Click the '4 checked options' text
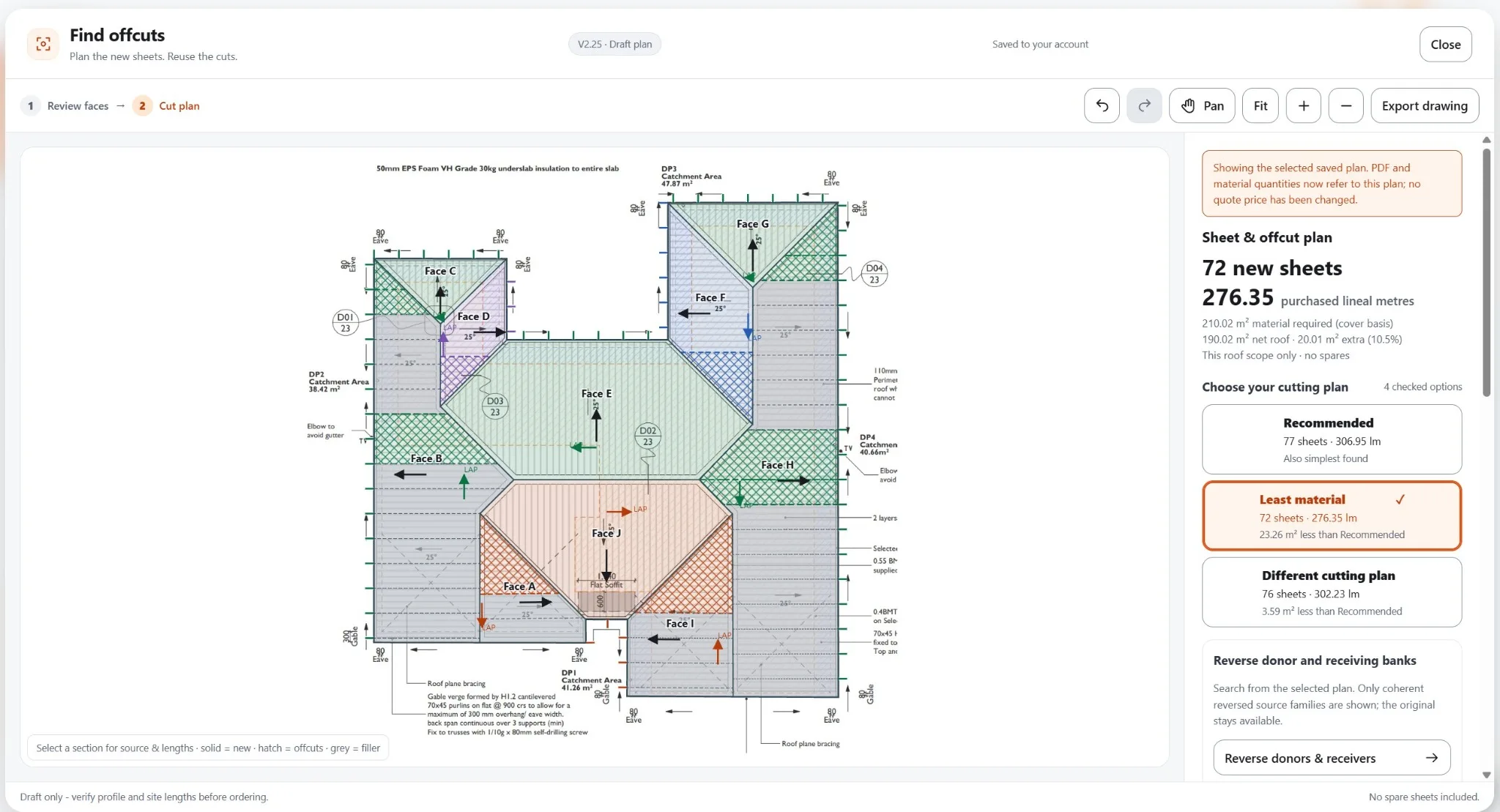Image resolution: width=1500 pixels, height=812 pixels. (x=1422, y=387)
